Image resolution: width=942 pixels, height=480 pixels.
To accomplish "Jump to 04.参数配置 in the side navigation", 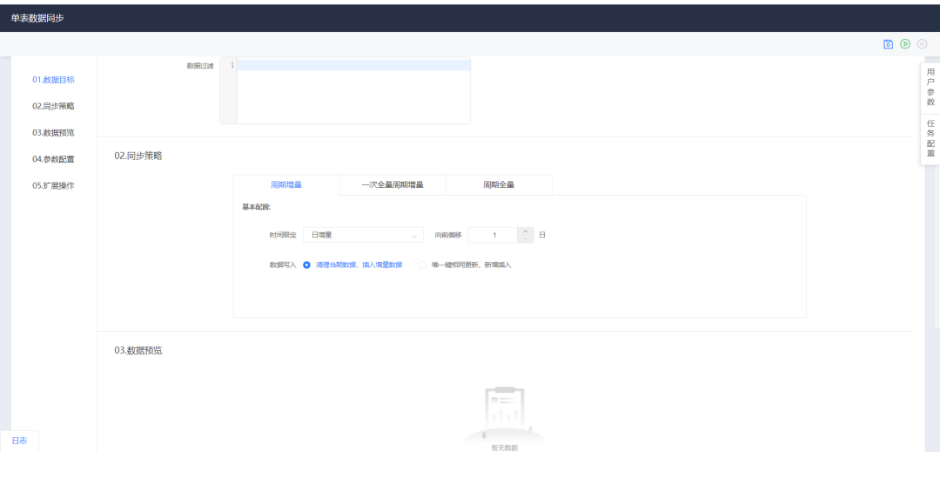I will pyautogui.click(x=53, y=159).
